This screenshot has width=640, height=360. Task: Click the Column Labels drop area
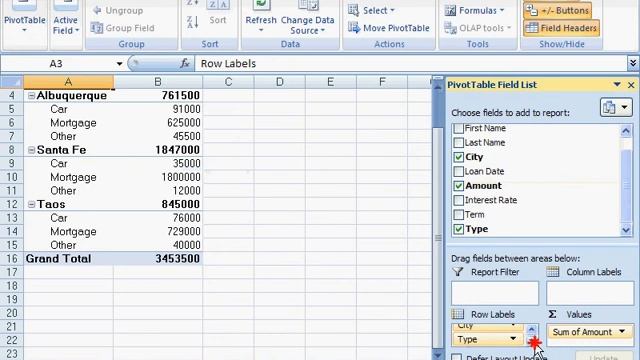point(590,293)
